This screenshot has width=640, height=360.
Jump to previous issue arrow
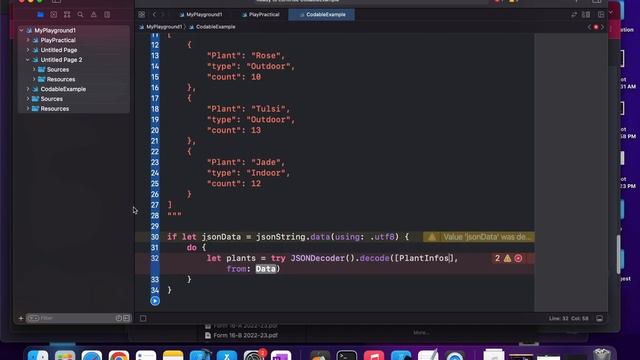tap(589, 27)
